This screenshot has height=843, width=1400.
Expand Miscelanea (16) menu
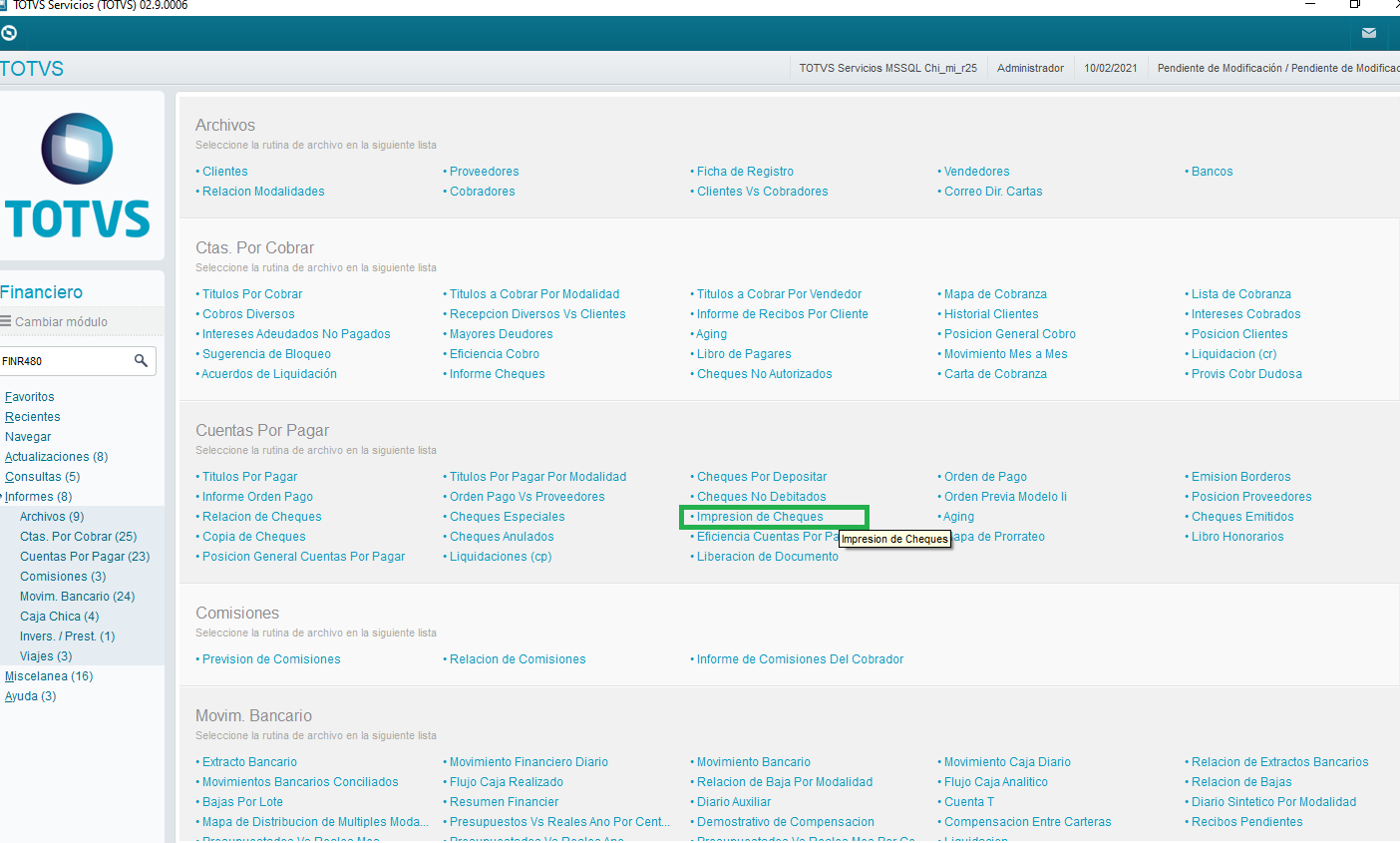click(x=49, y=676)
